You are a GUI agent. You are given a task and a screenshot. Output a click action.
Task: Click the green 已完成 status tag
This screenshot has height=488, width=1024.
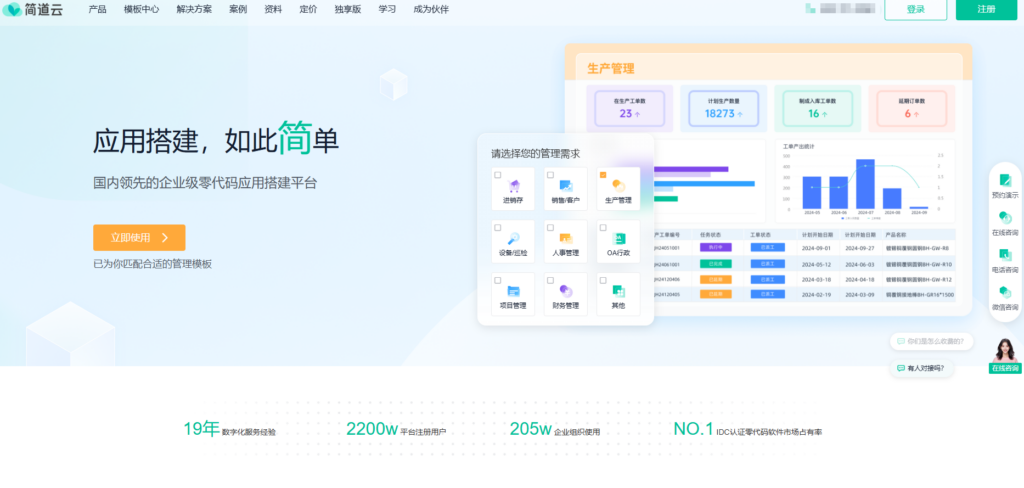(x=716, y=264)
